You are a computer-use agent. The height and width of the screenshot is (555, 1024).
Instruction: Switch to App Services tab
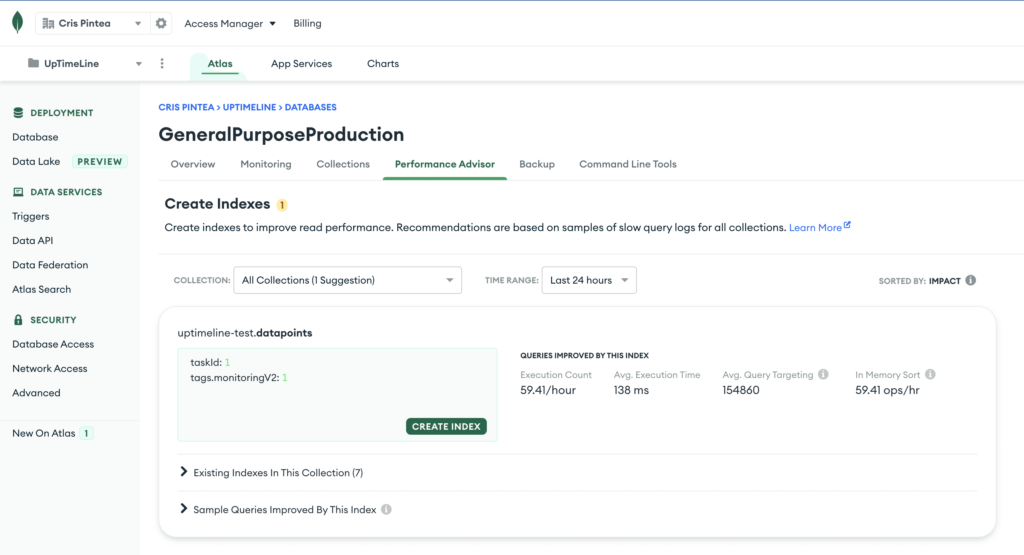tap(301, 63)
